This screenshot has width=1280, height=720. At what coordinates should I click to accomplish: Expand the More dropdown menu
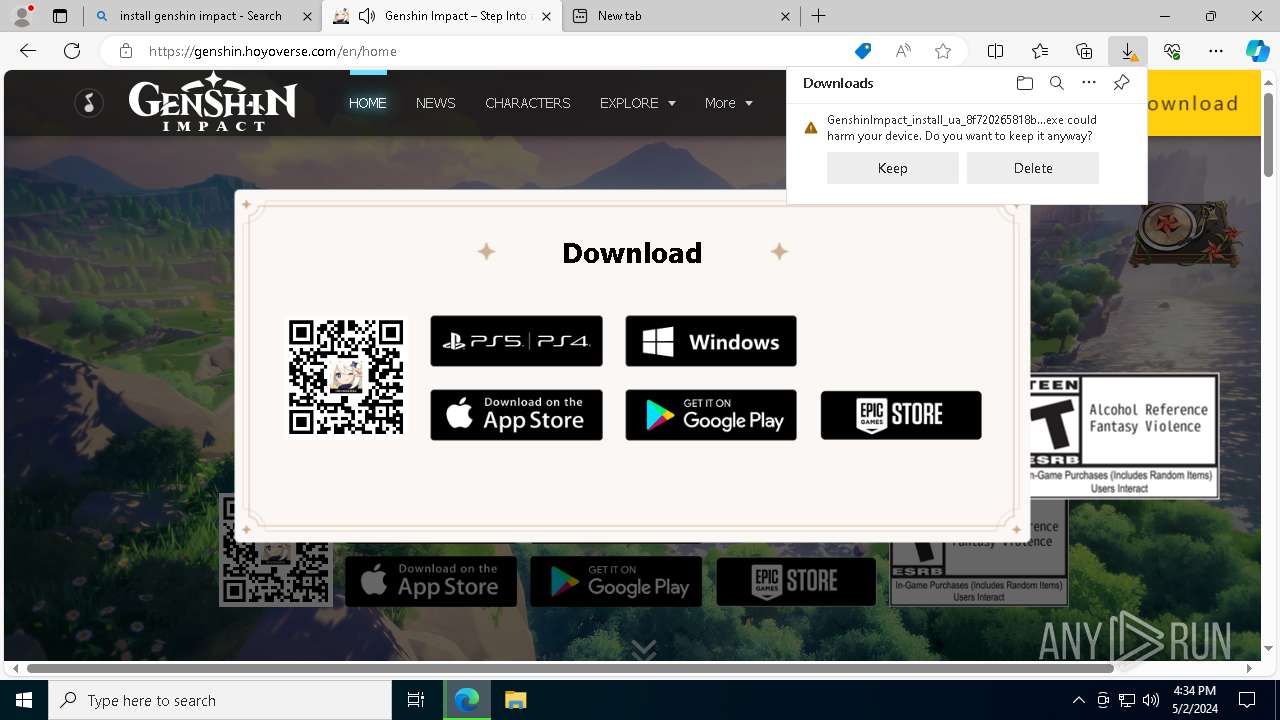728,103
